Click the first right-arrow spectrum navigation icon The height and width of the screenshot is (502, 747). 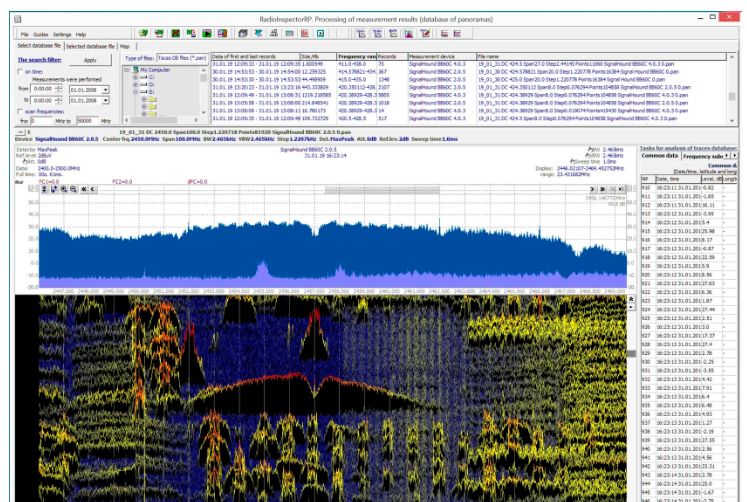593,189
